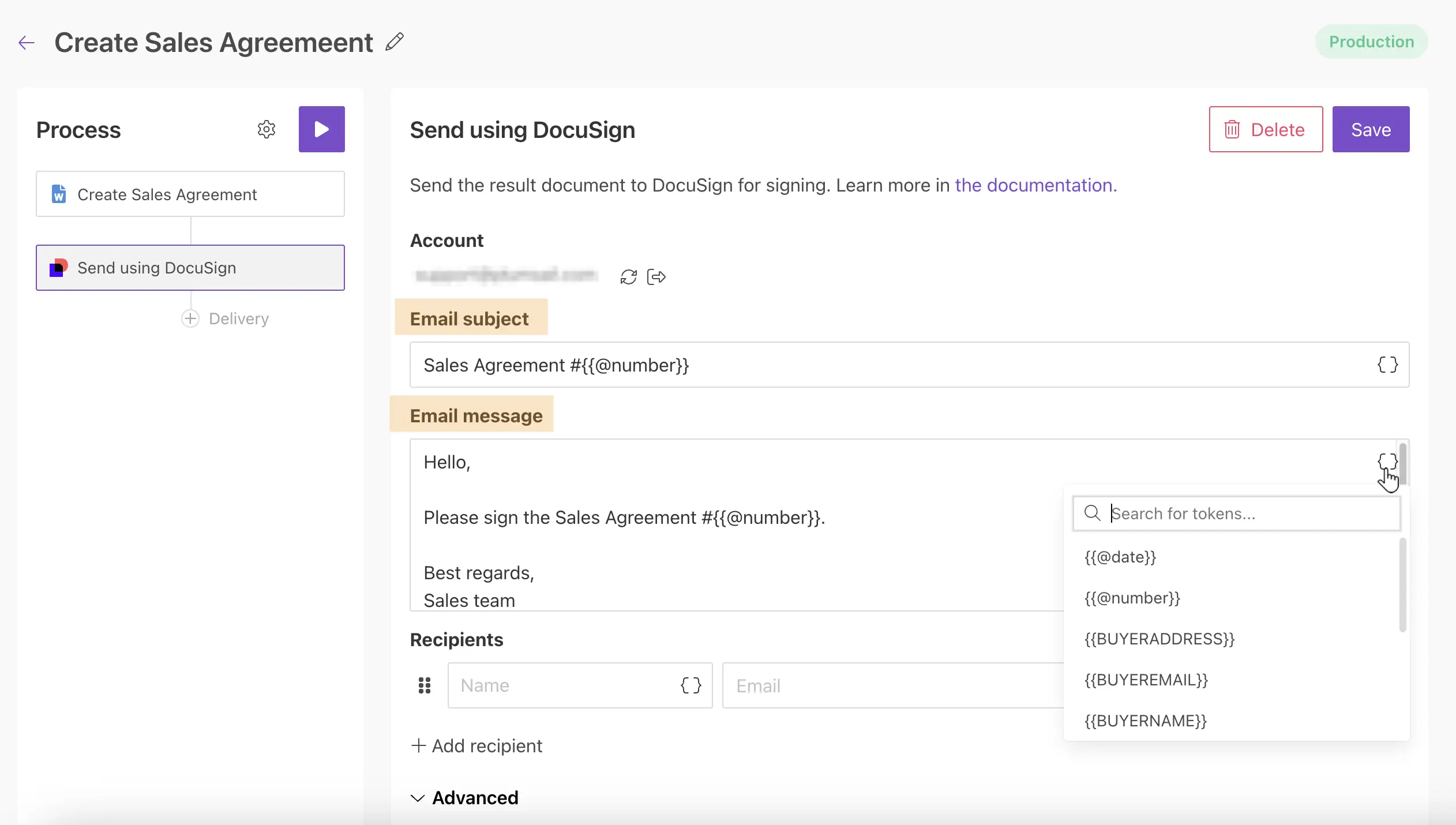This screenshot has height=825, width=1456.
Task: Go back using the left arrow
Action: click(27, 43)
